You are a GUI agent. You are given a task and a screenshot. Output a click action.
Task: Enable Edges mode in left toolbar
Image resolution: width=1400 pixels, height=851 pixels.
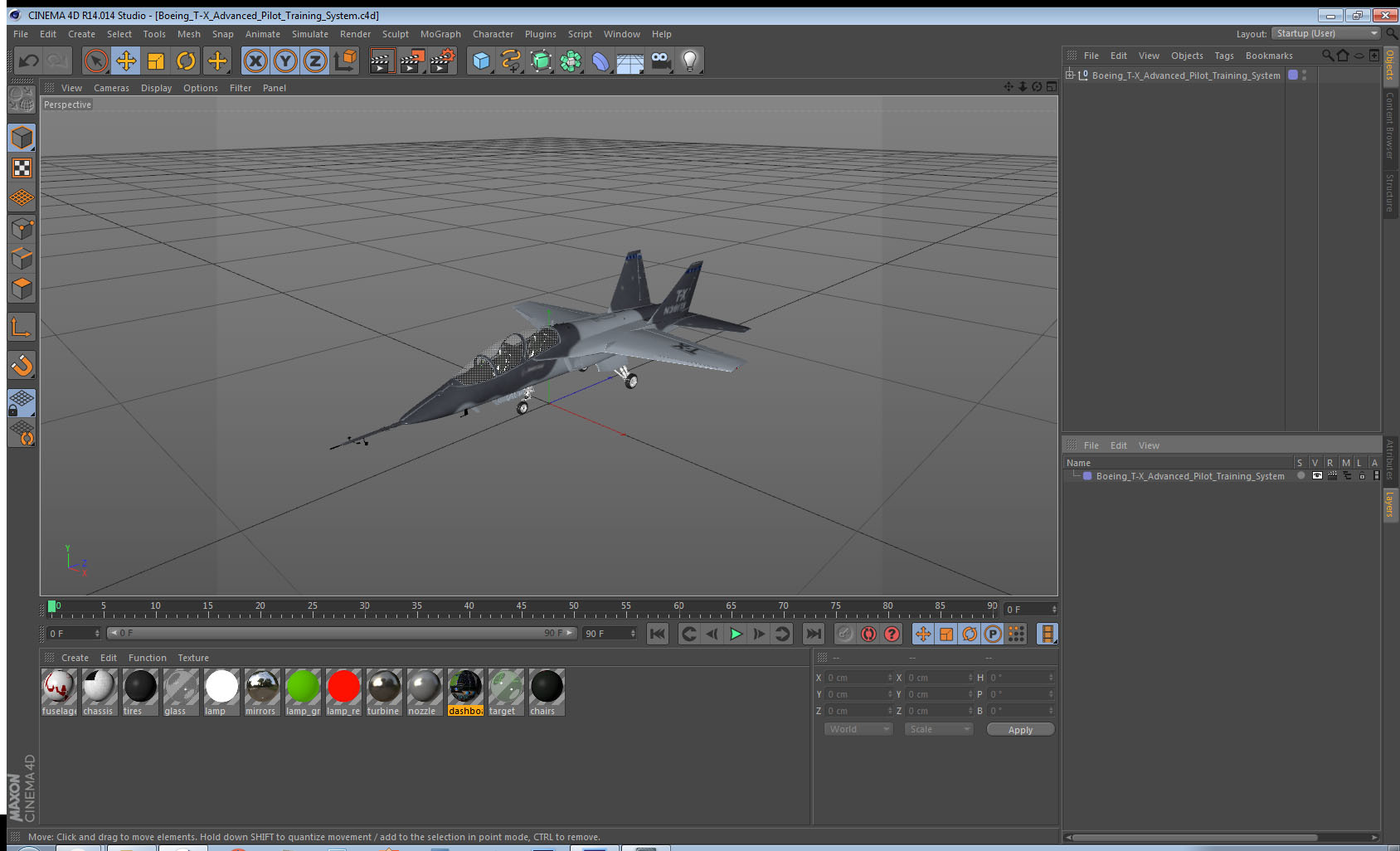tap(22, 258)
